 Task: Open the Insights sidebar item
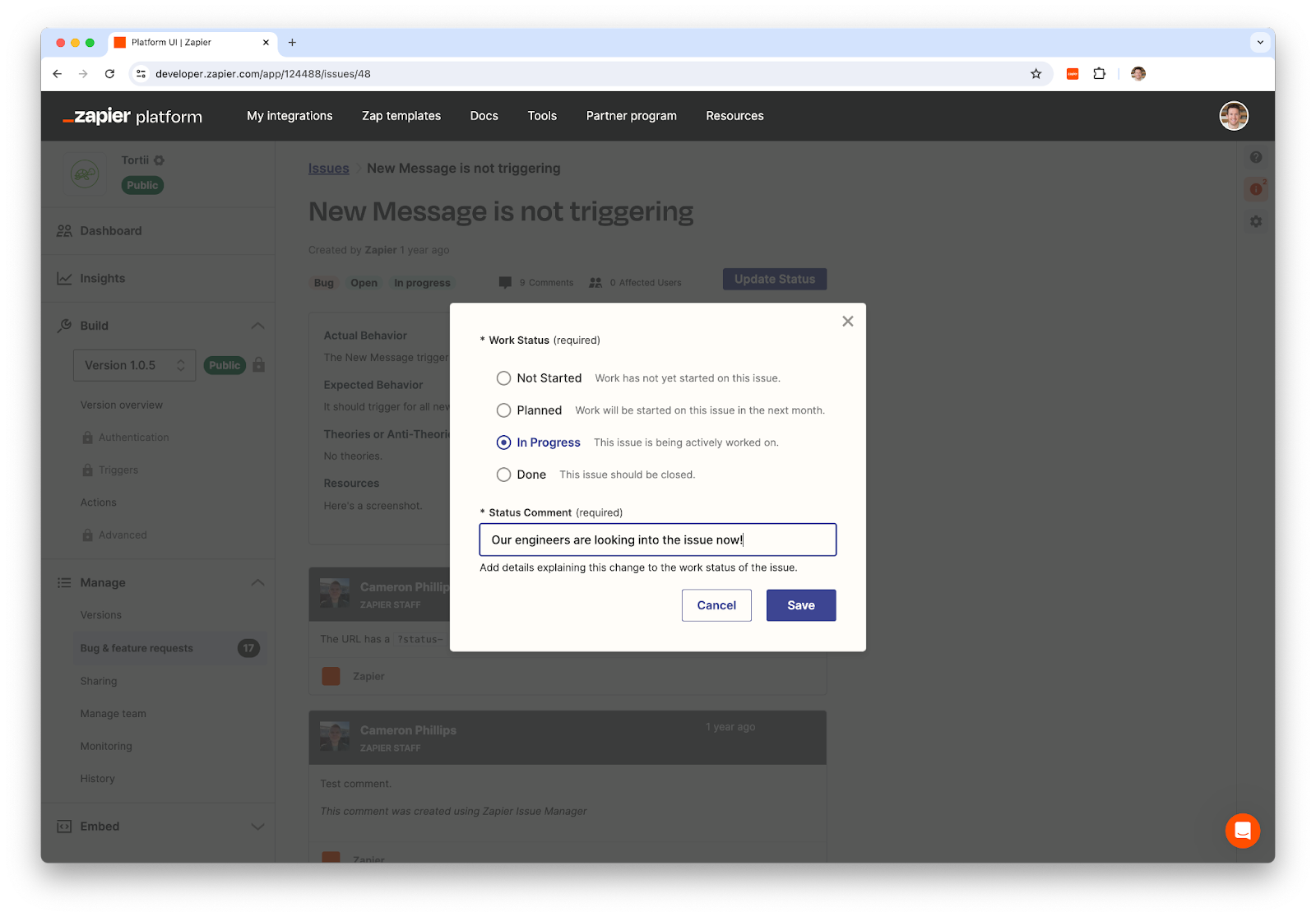(158, 279)
